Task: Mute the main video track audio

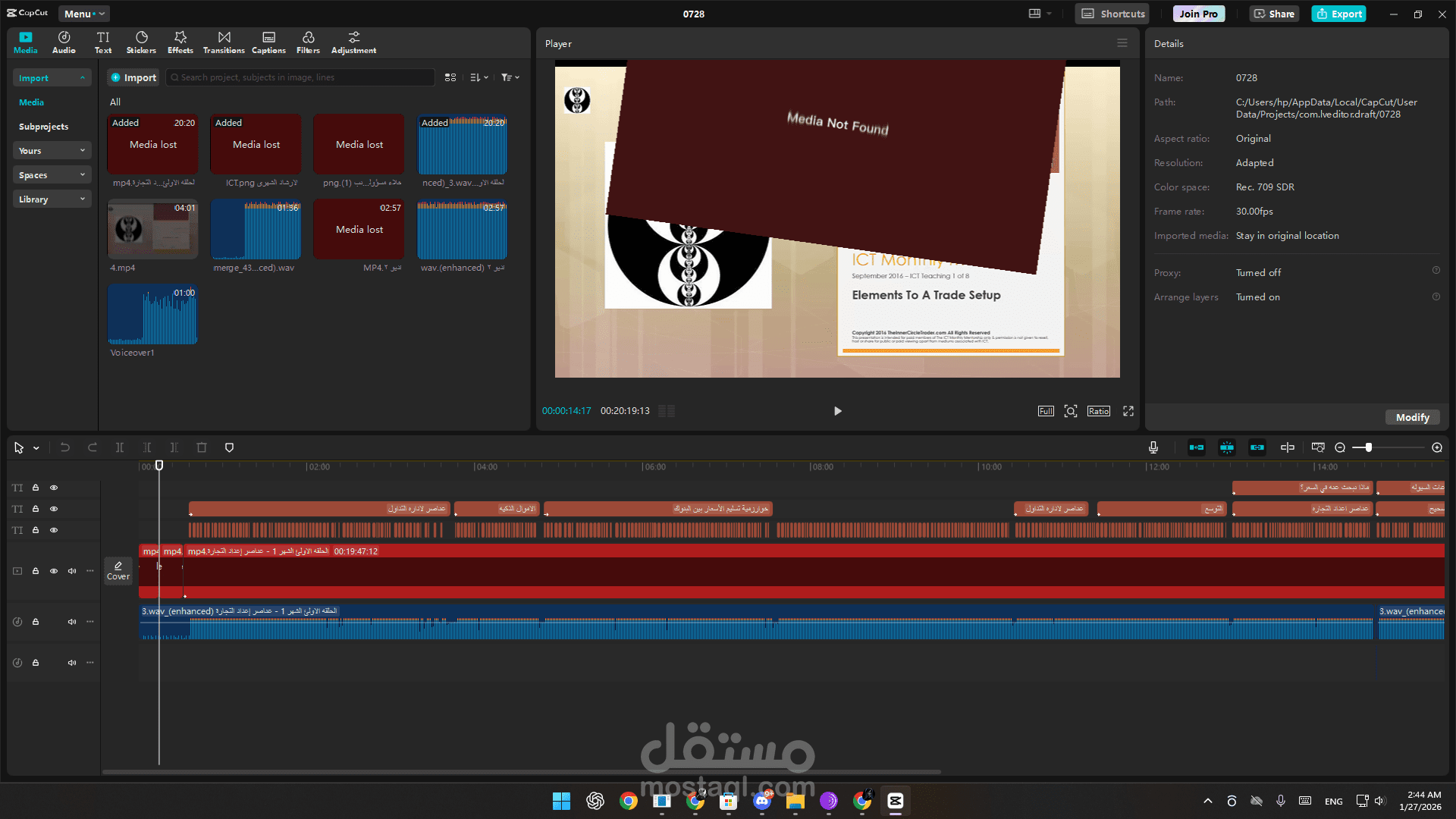Action: pos(72,571)
